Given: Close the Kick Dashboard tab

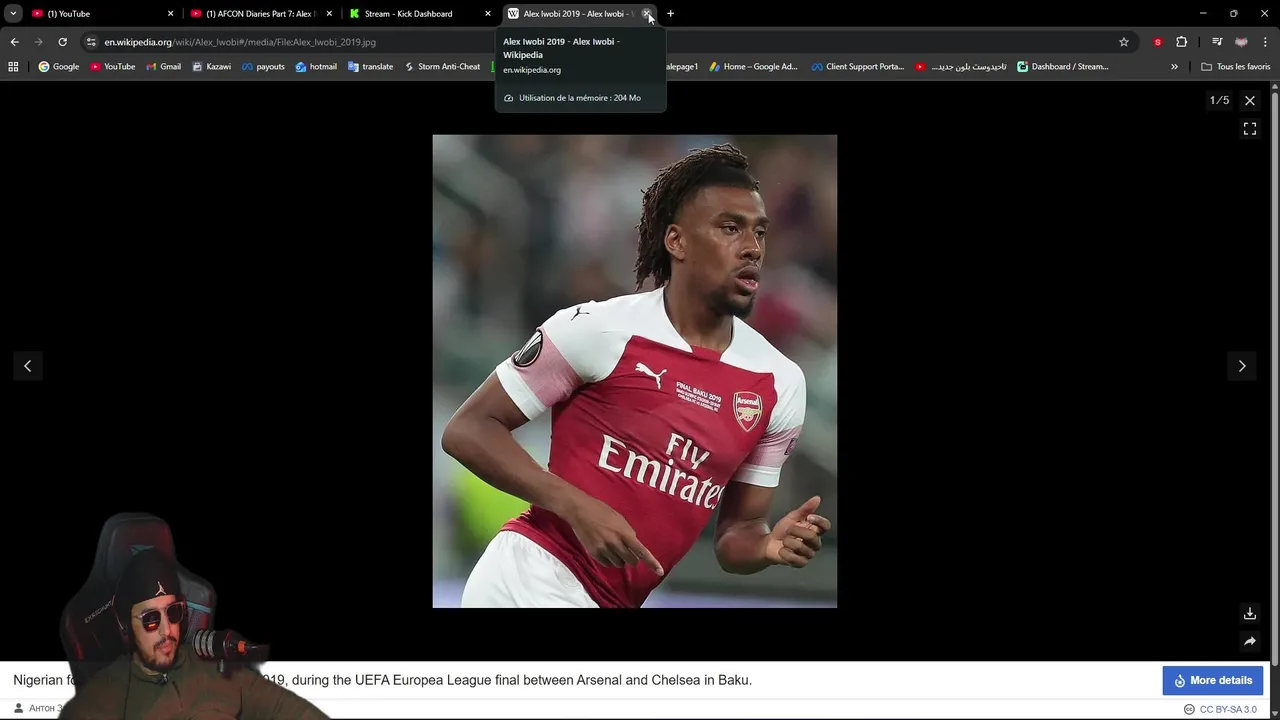Looking at the screenshot, I should [x=488, y=14].
